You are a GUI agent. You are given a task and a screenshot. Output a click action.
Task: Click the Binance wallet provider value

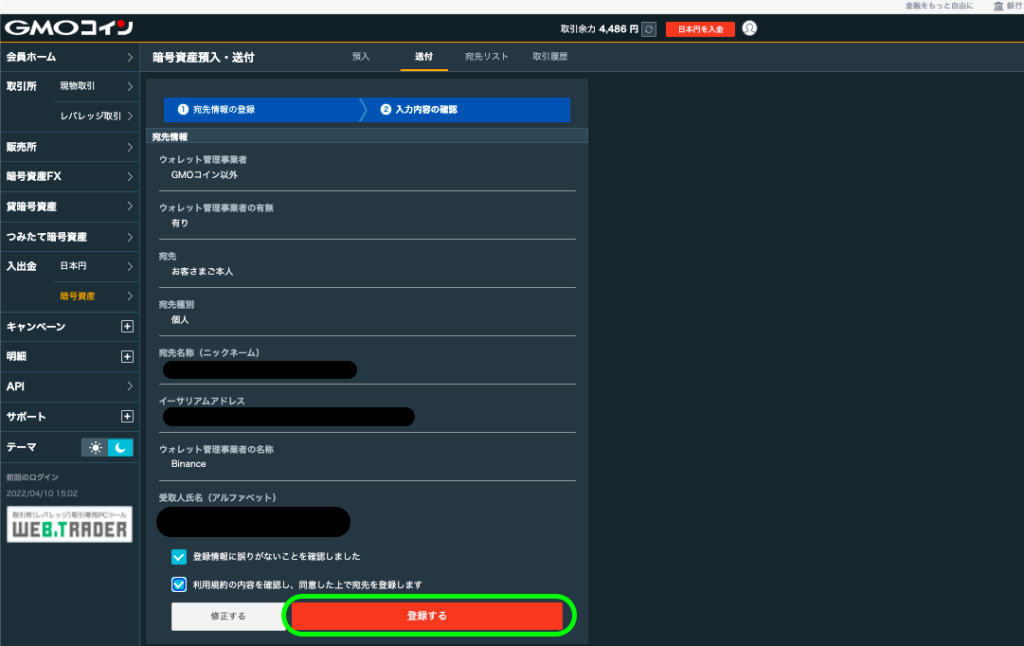tap(189, 464)
